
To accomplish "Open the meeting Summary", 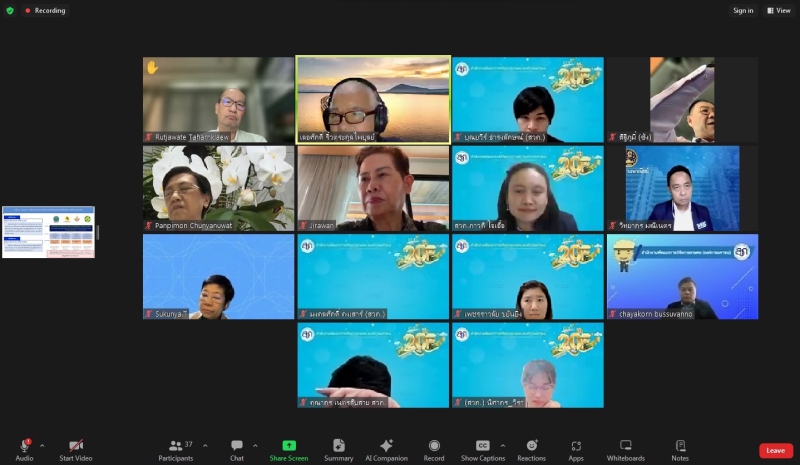I will [x=339, y=446].
